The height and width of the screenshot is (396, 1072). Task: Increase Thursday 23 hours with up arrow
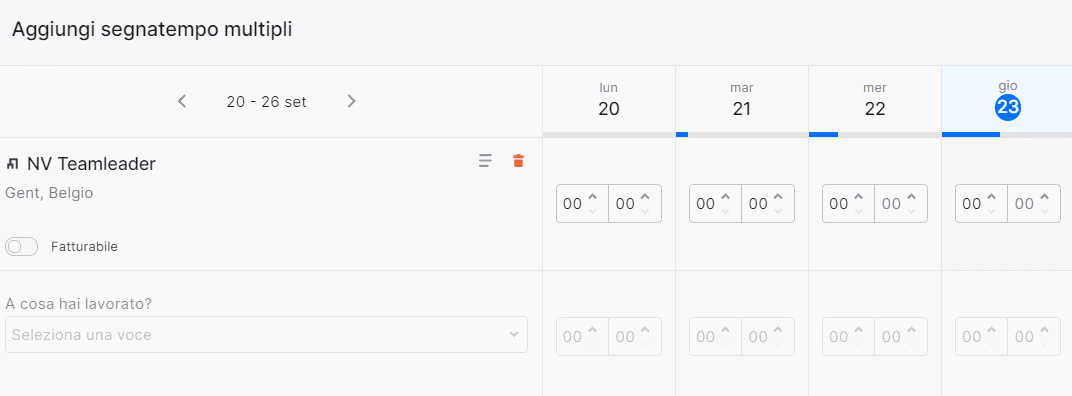point(991,197)
